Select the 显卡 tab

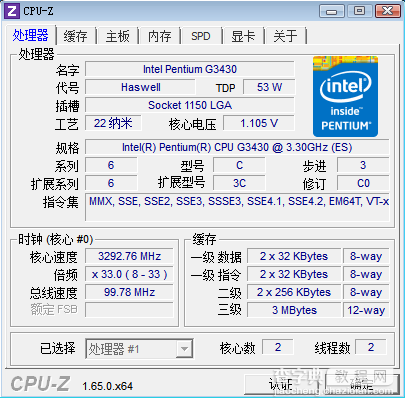tap(243, 36)
